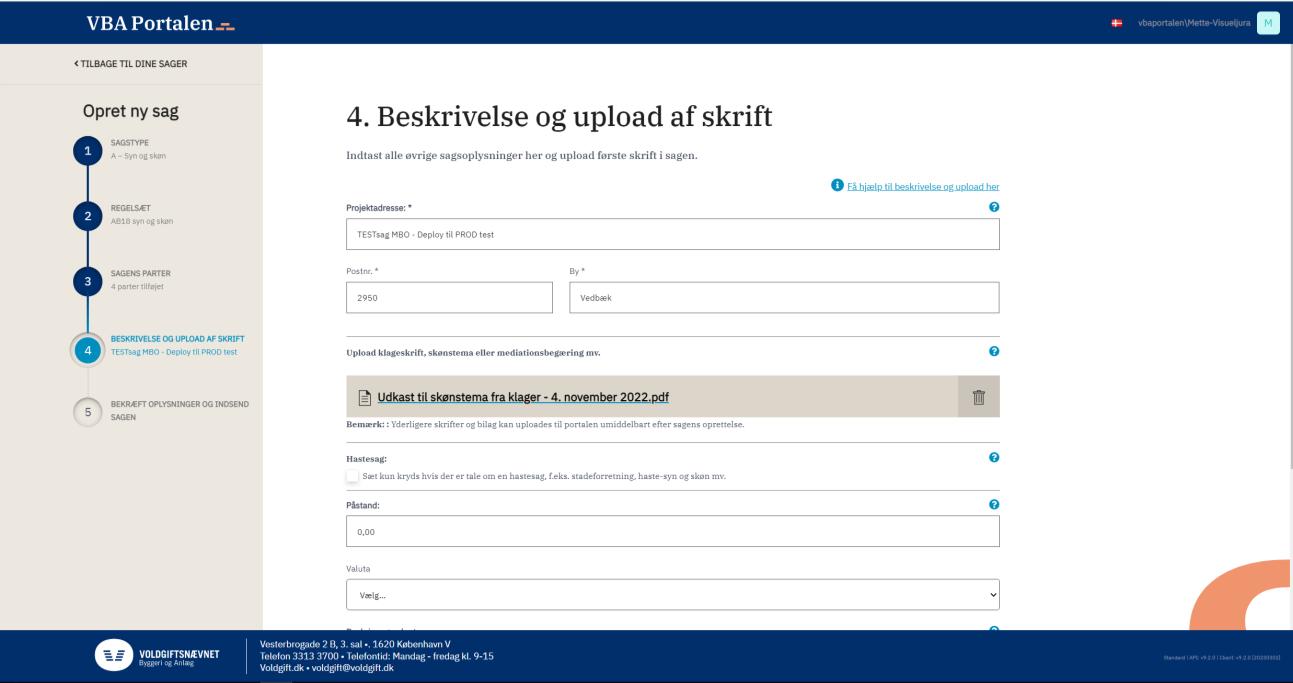
Task: Click step 2 circle Regelsæt
Action: pos(87,215)
